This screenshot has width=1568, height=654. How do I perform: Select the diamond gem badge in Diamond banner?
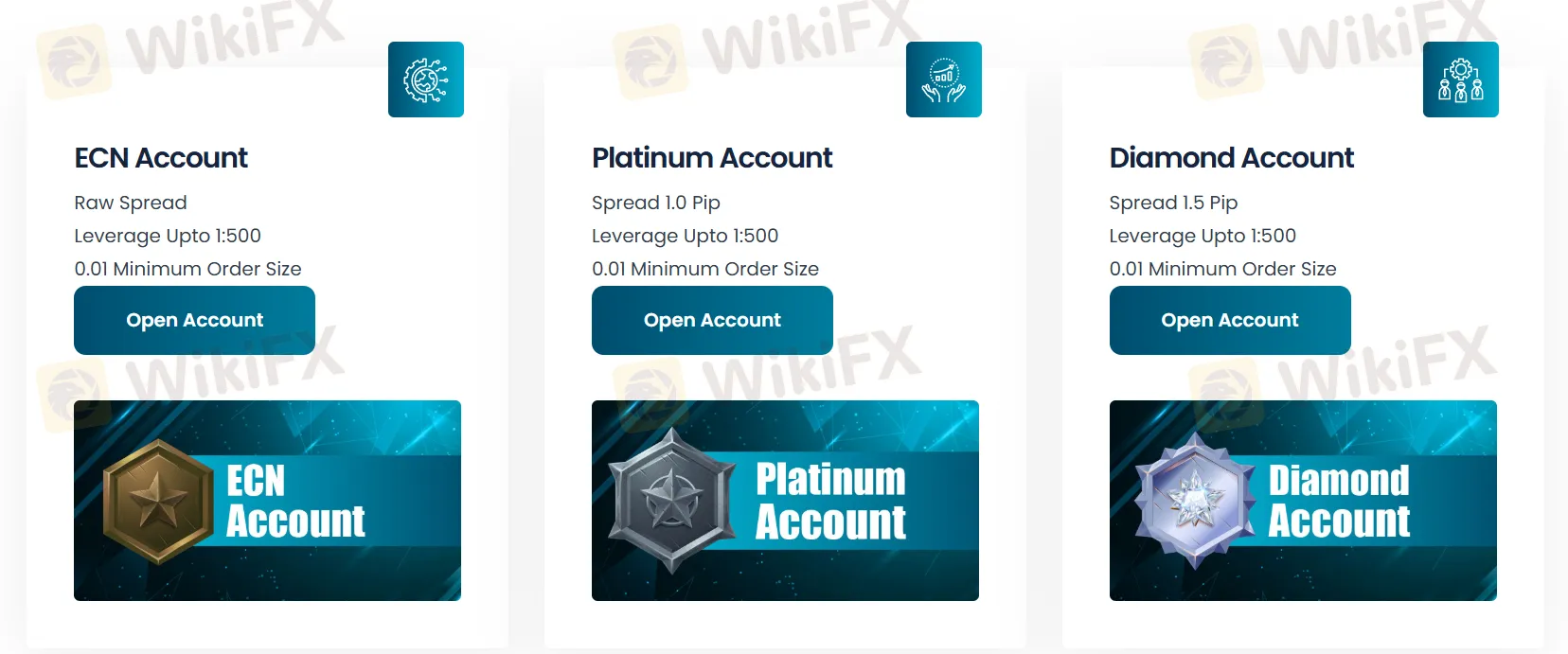tap(1193, 502)
